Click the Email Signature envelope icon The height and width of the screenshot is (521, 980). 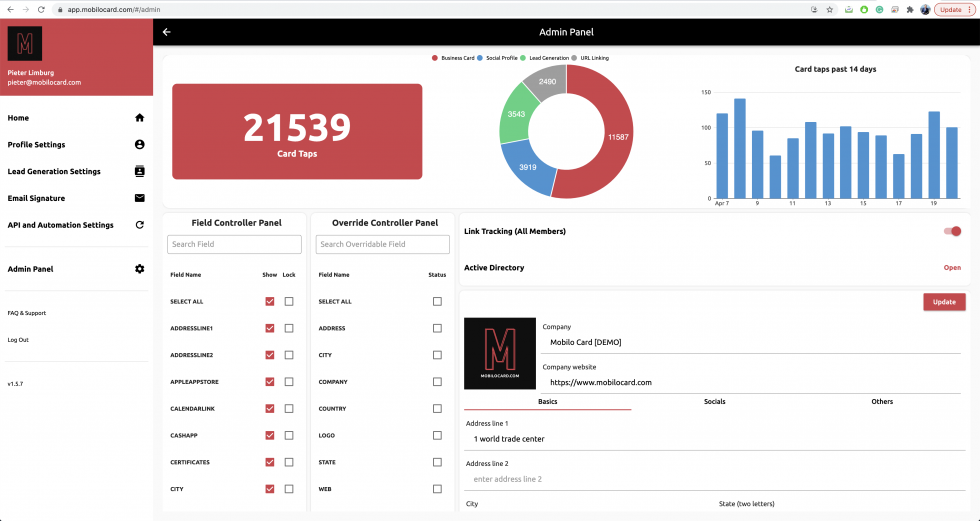(140, 199)
